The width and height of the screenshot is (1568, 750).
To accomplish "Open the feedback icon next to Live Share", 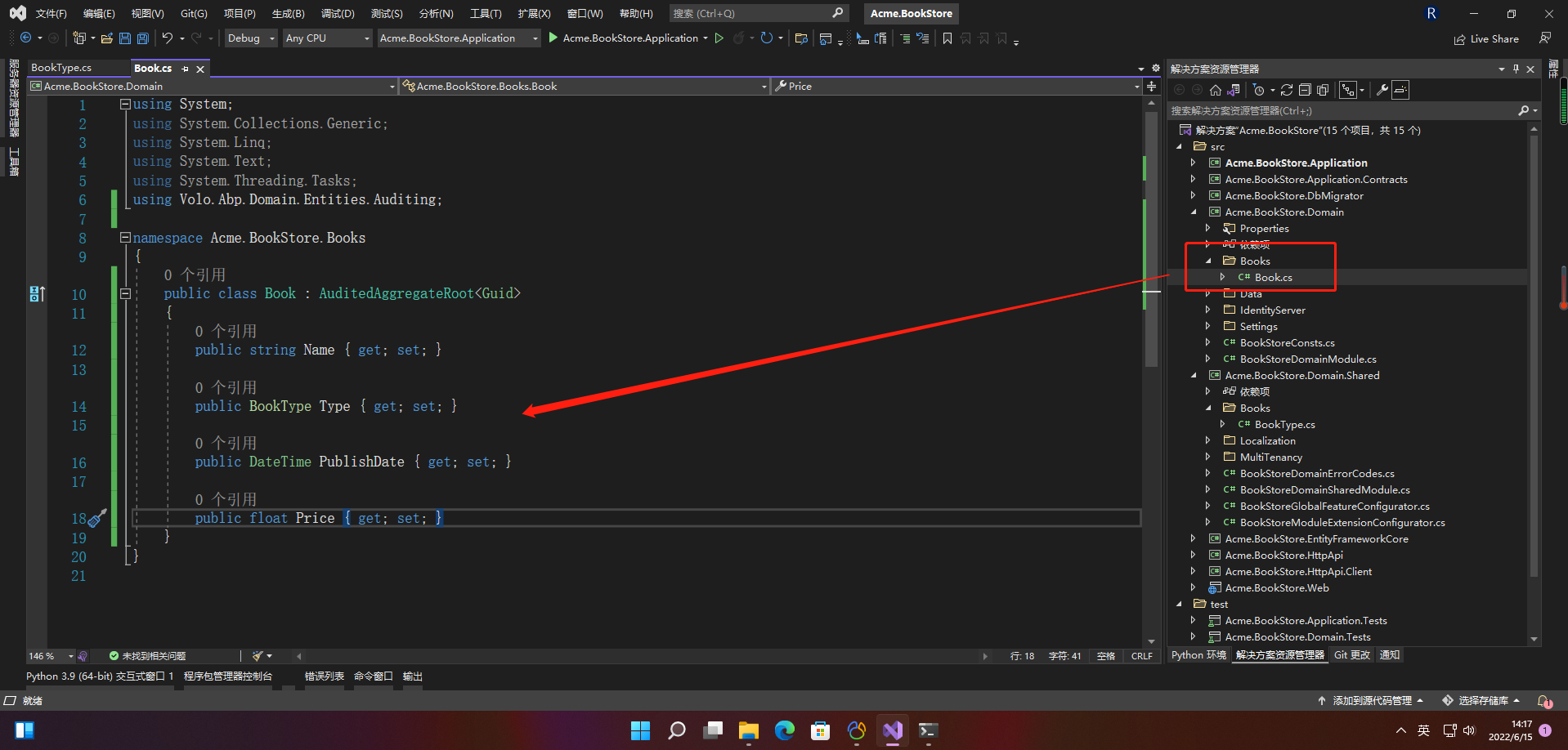I will 1545,38.
